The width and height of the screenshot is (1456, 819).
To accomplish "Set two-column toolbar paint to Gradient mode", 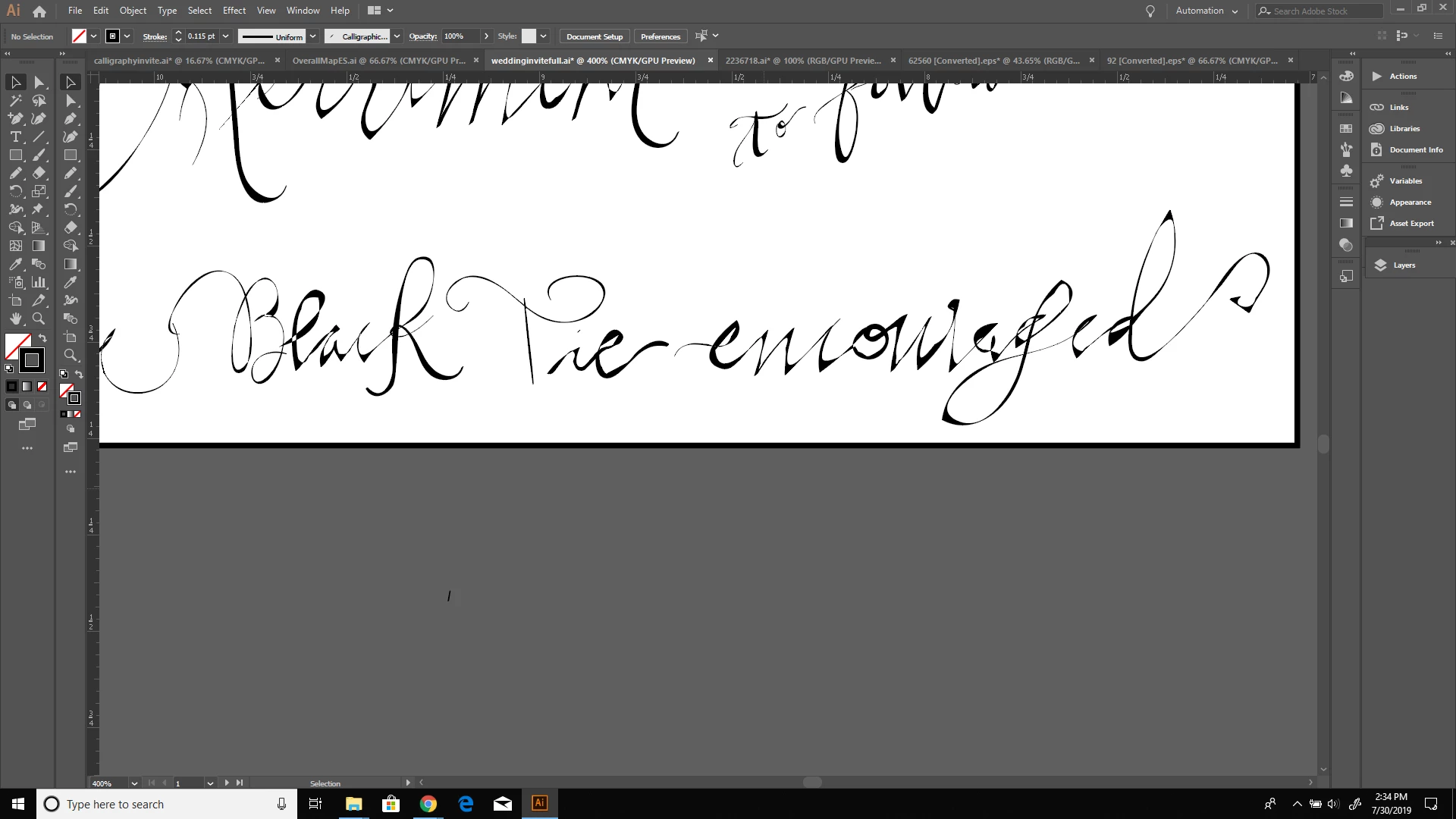I will (27, 387).
